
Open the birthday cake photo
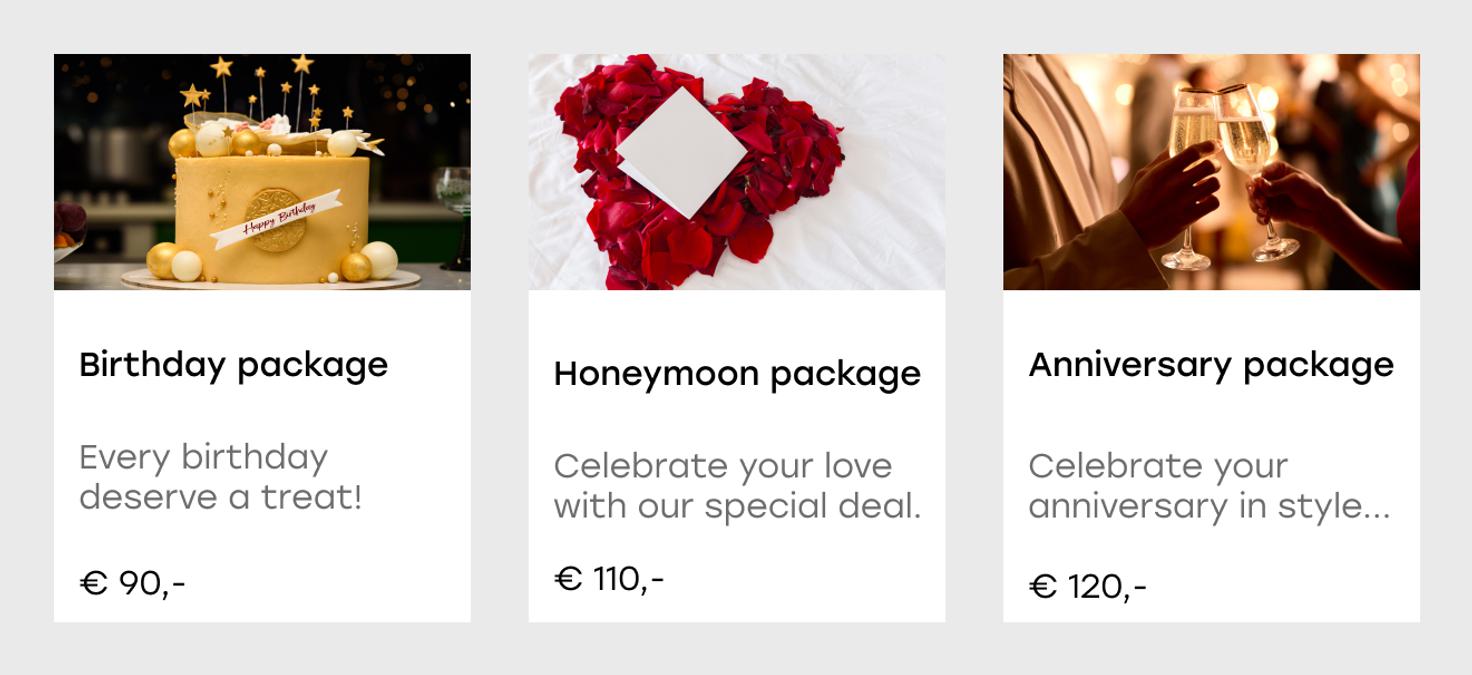[262, 172]
